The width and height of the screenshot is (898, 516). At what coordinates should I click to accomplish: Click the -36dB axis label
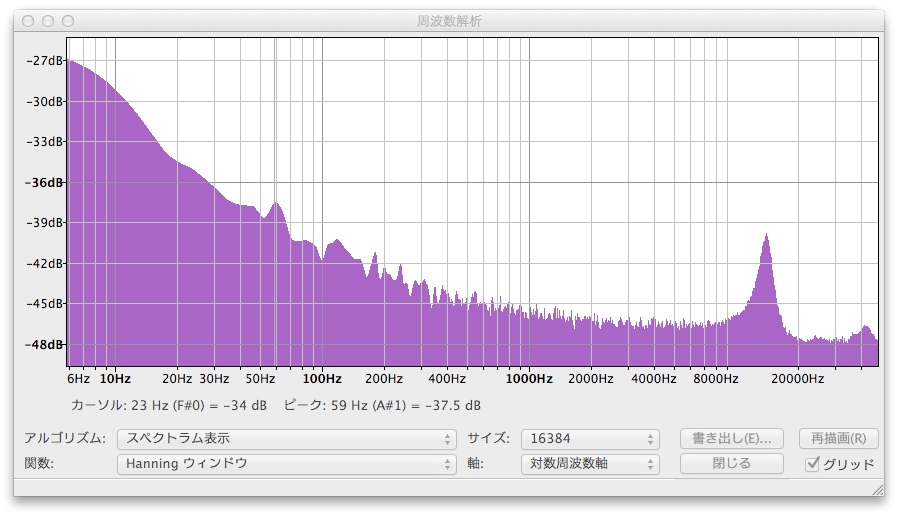click(x=44, y=183)
